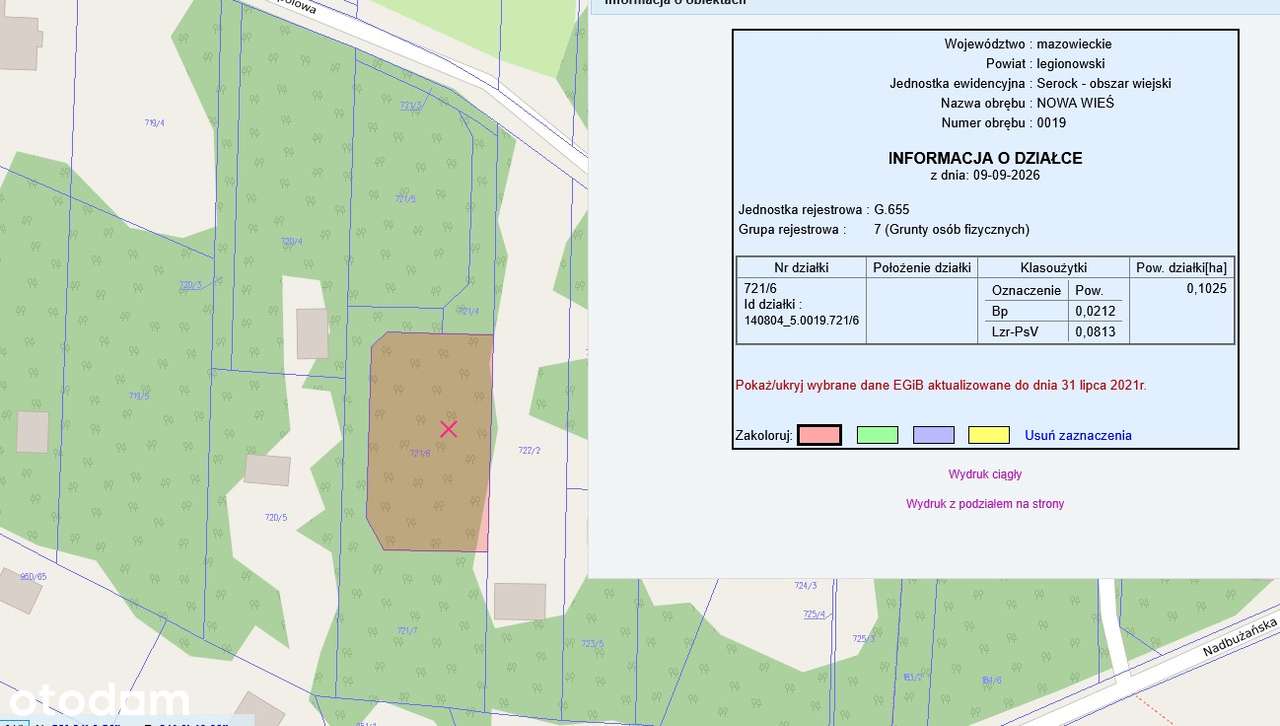Viewport: 1280px width, 726px height.
Task: Select the green highlight color swatch
Action: pyautogui.click(x=877, y=435)
